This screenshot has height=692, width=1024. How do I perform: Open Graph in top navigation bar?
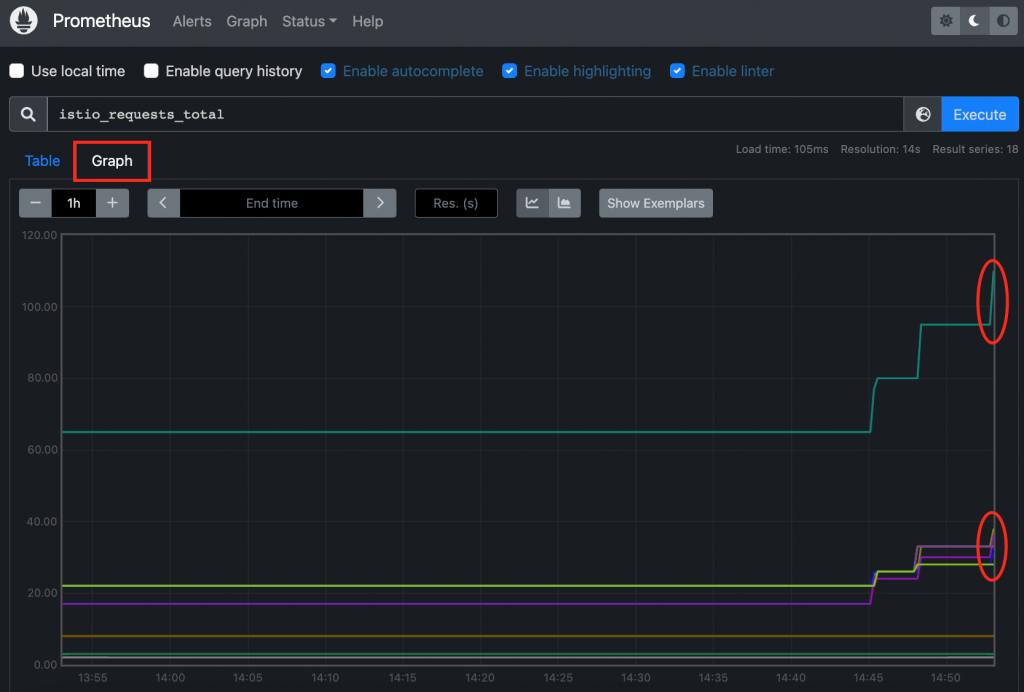pyautogui.click(x=247, y=21)
